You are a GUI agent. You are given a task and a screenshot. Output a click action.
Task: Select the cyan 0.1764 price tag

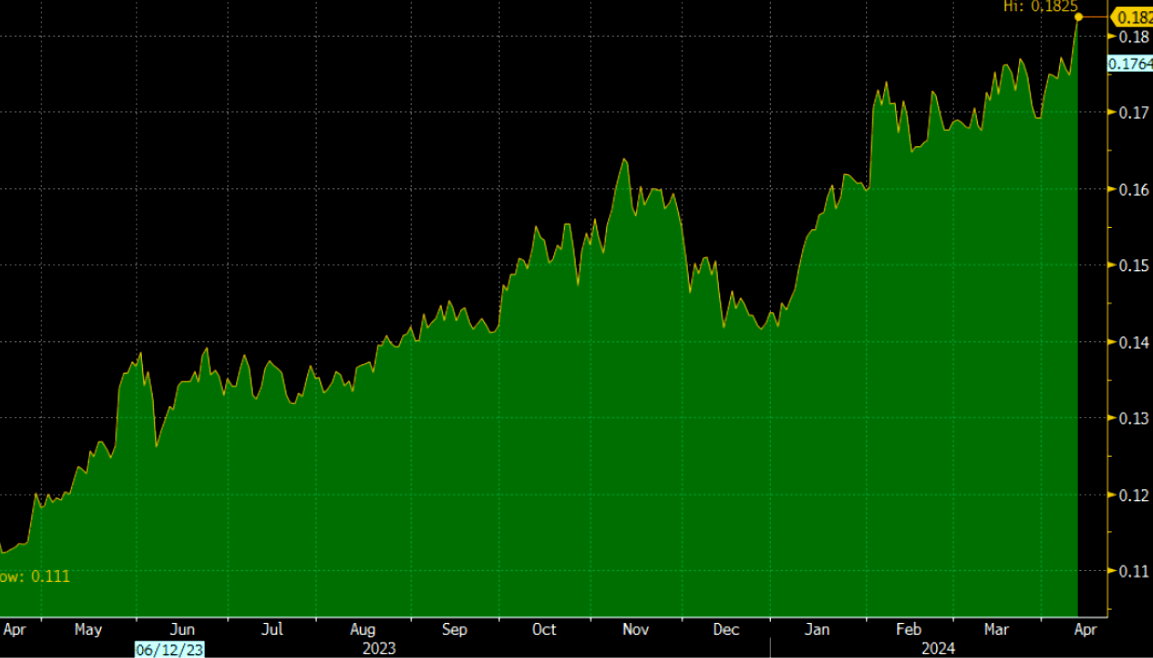coord(1129,64)
